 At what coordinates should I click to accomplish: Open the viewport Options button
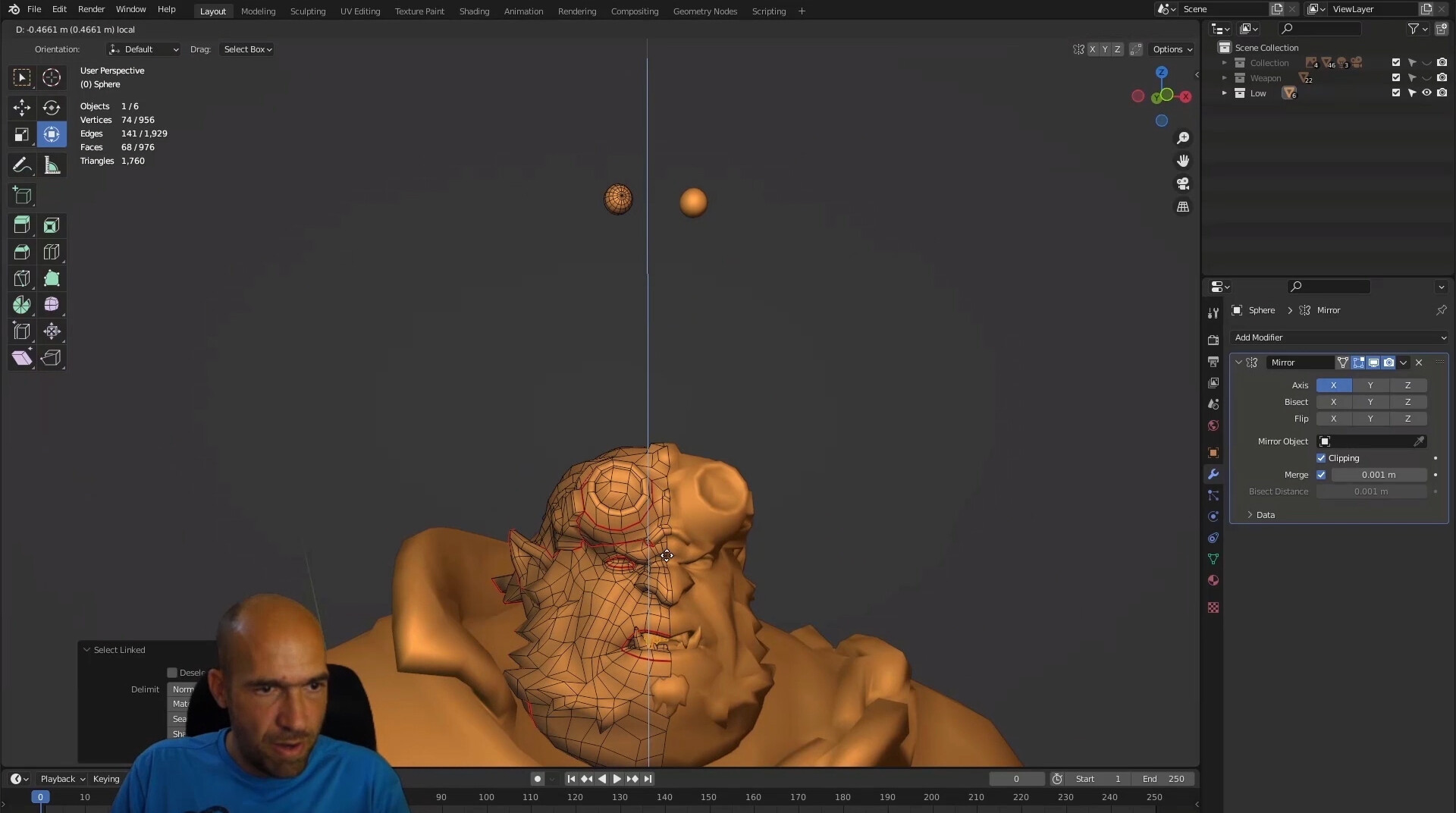1172,49
